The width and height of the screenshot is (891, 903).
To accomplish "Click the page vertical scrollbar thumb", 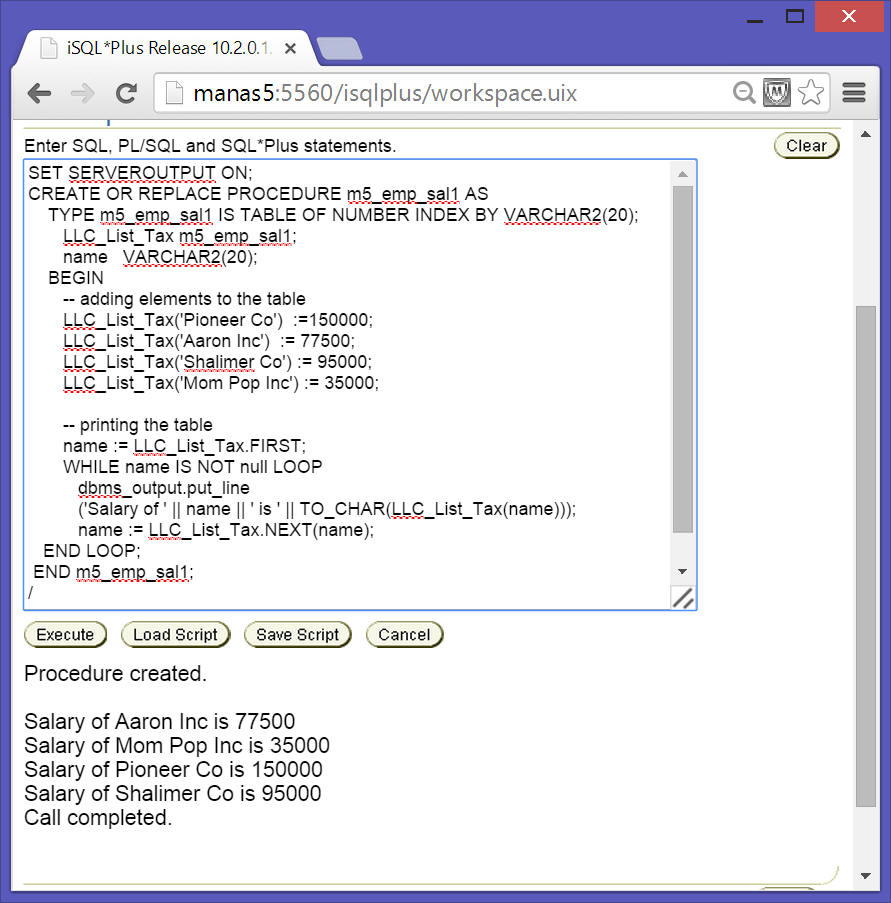I will click(x=865, y=556).
